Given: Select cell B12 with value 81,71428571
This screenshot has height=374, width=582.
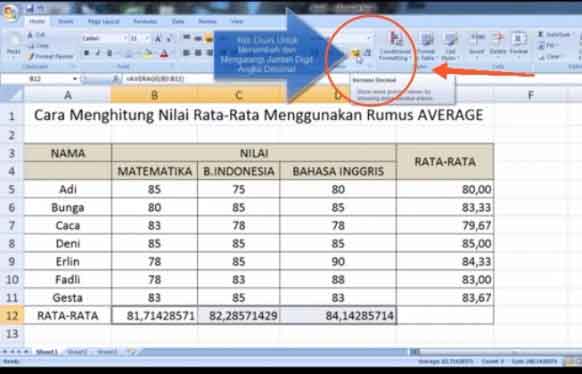Looking at the screenshot, I should (x=154, y=315).
